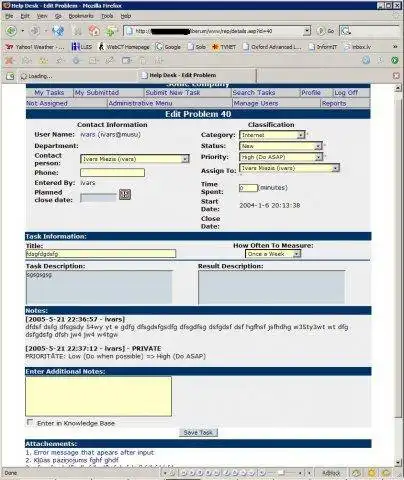The height and width of the screenshot is (480, 404).
Task: Open the My Submitted page
Action: [x=97, y=93]
